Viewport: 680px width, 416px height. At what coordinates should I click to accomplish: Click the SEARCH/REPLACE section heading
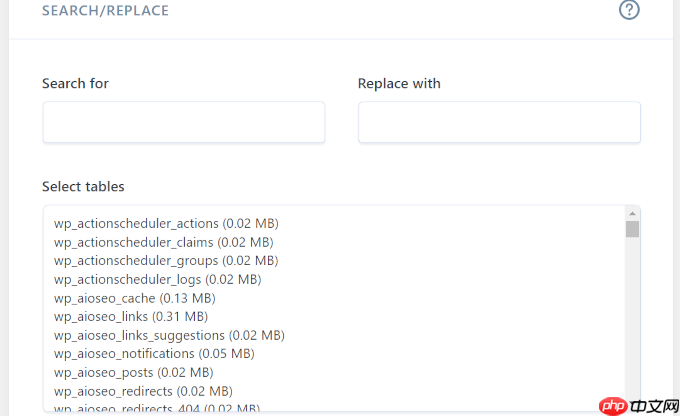105,10
